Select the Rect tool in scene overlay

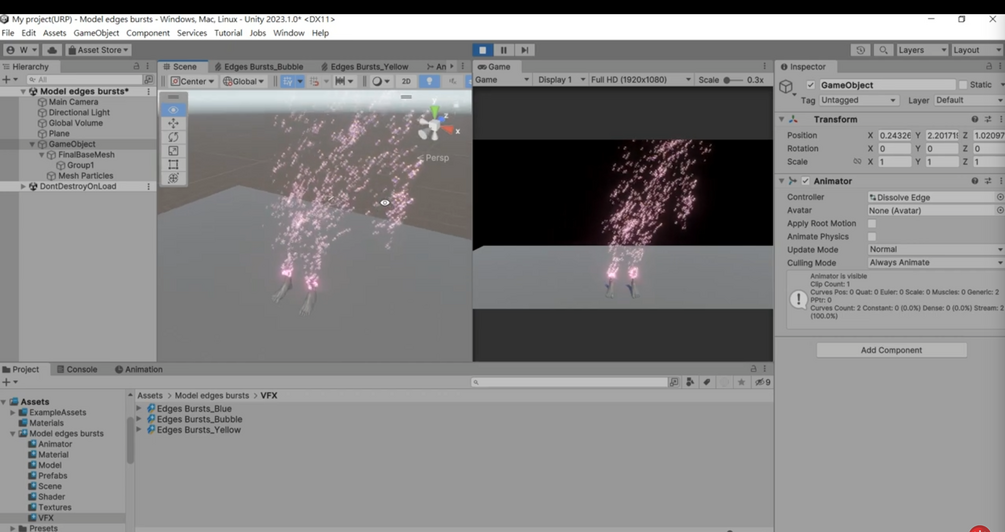[x=173, y=165]
